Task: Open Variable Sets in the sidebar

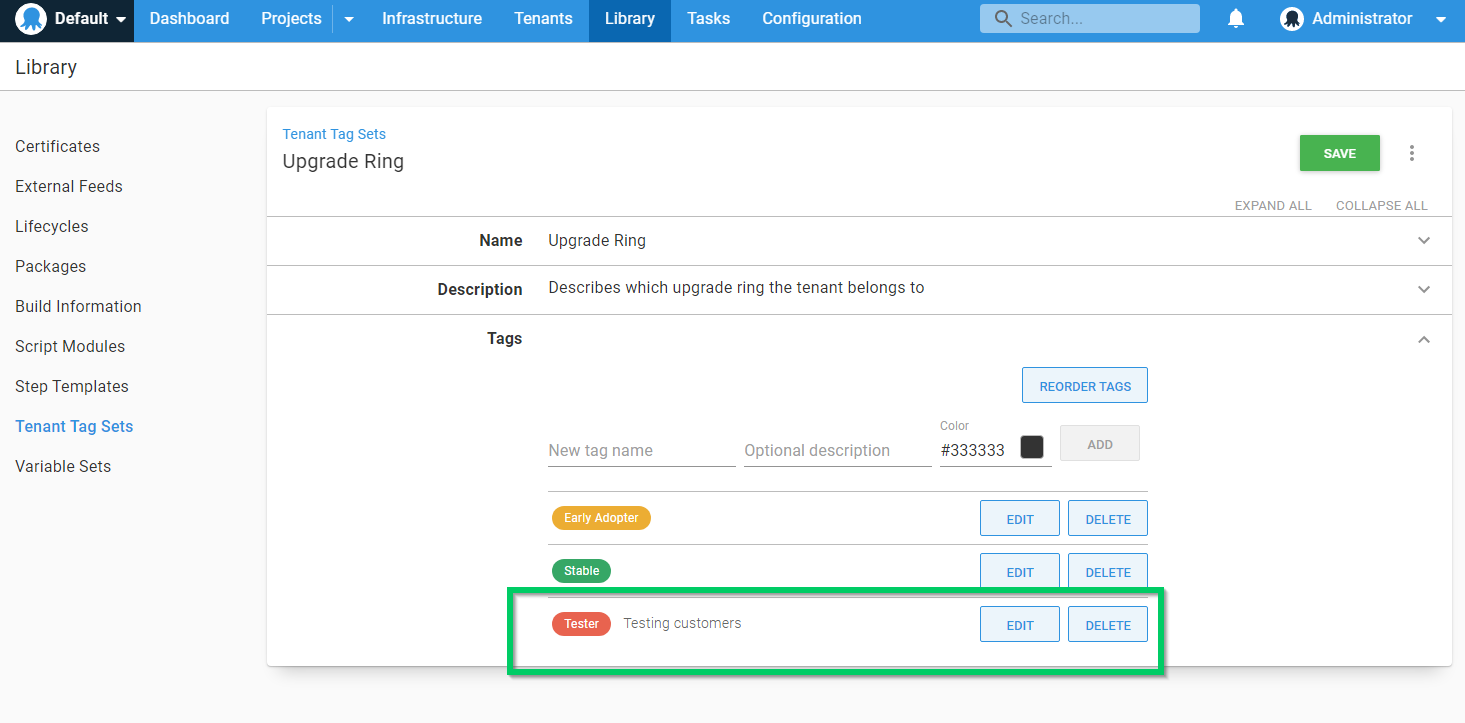Action: coord(63,466)
